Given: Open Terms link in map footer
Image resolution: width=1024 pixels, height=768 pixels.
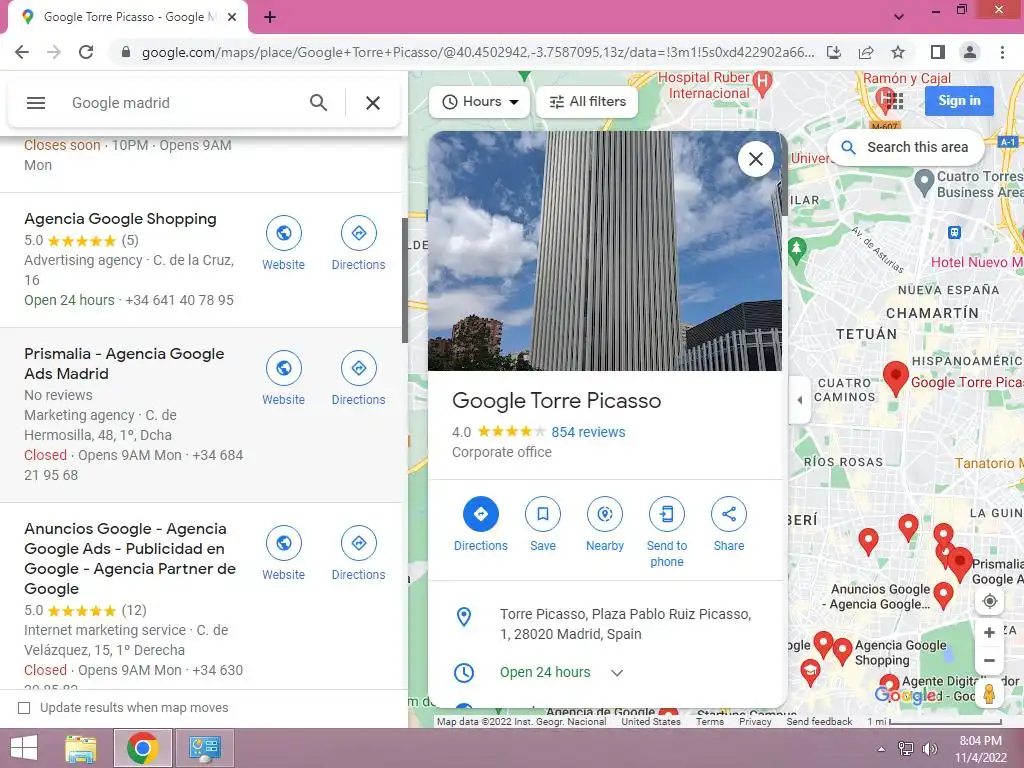Looking at the screenshot, I should click(710, 722).
